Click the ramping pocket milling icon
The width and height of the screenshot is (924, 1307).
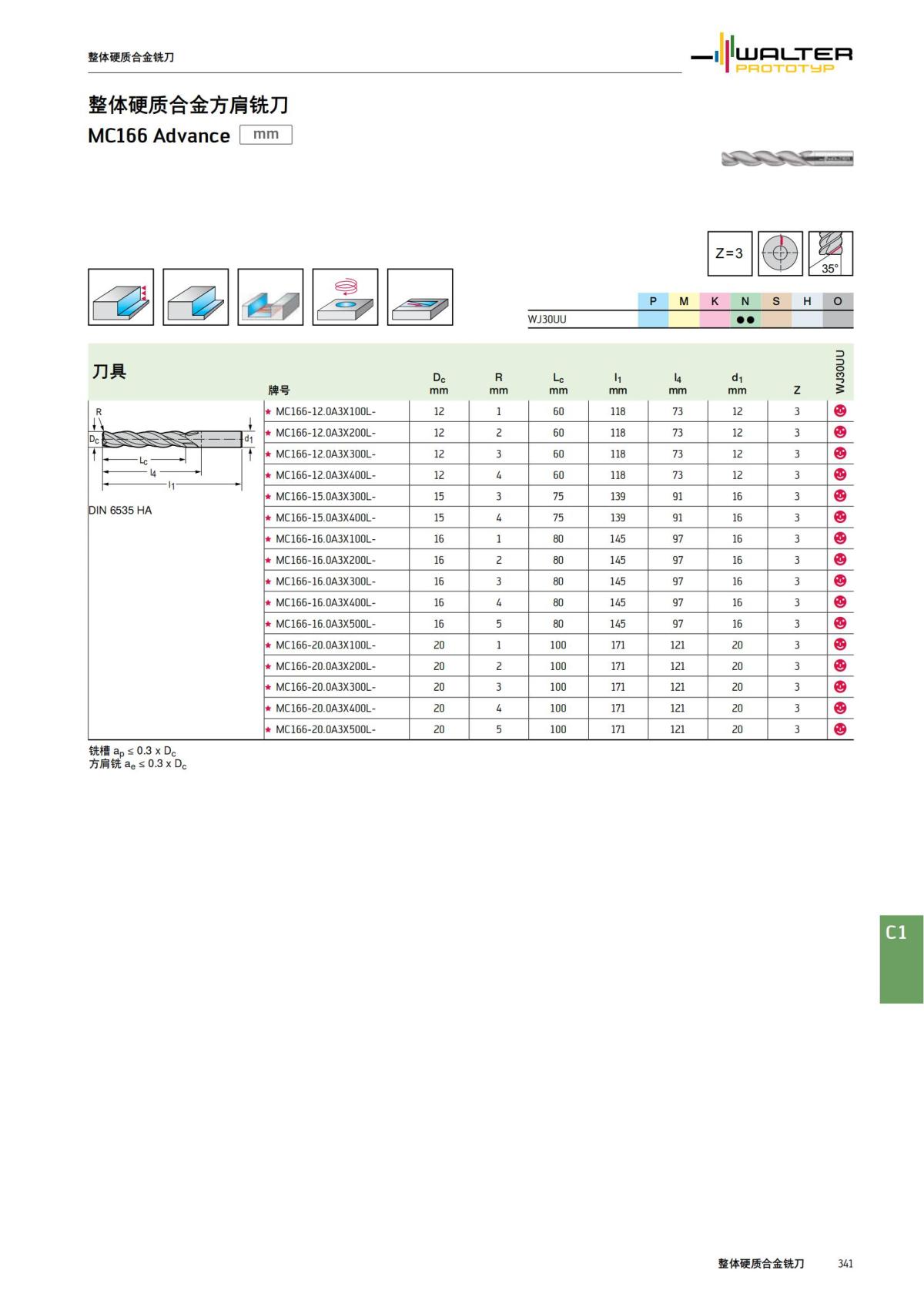click(420, 297)
